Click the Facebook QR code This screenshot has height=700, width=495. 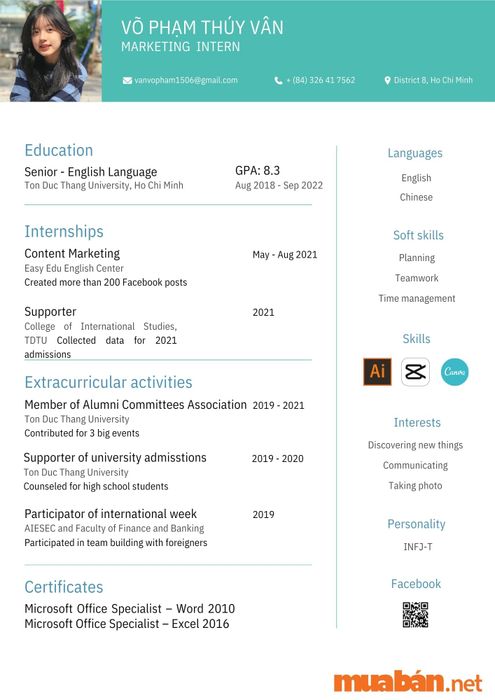coord(415,615)
